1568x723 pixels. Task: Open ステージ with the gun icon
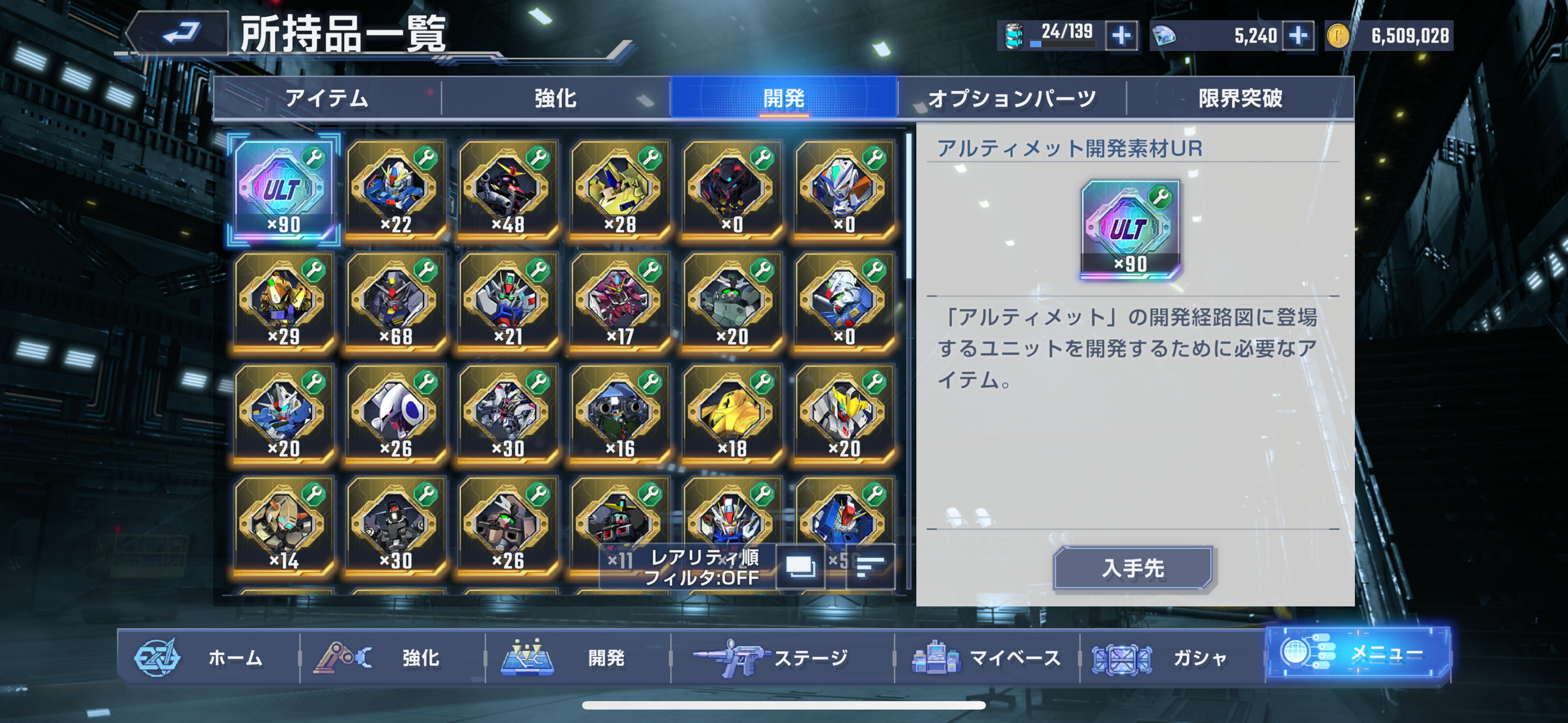782,657
